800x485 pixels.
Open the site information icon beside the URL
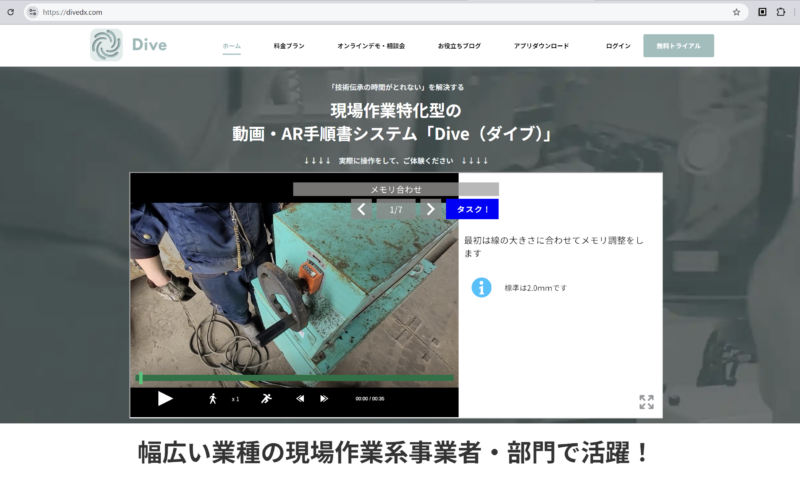tap(32, 12)
